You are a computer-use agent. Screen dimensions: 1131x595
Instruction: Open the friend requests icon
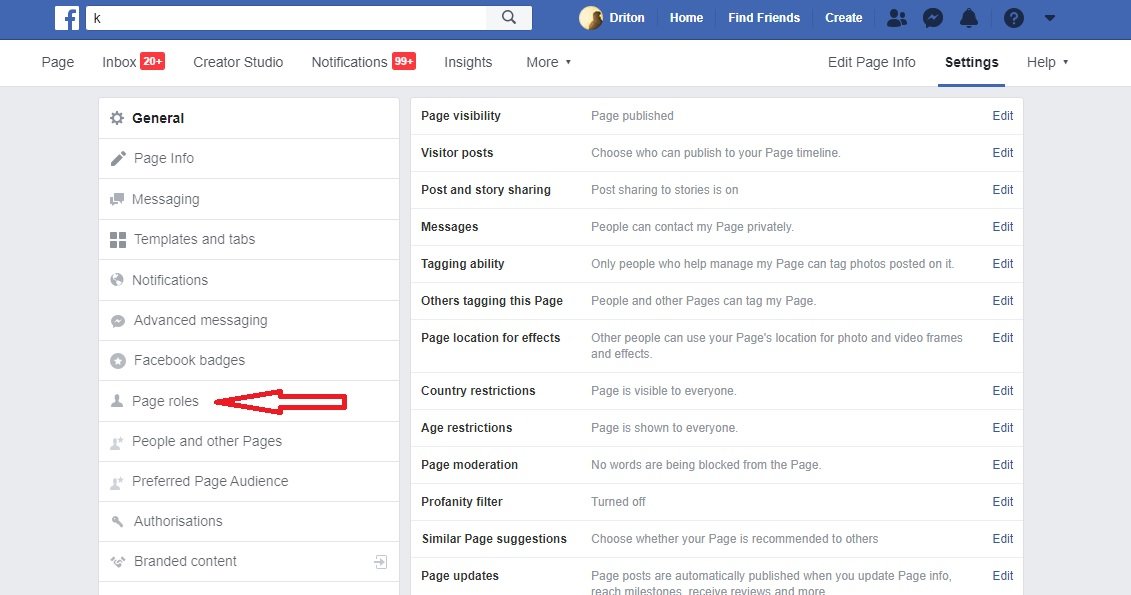pos(897,18)
